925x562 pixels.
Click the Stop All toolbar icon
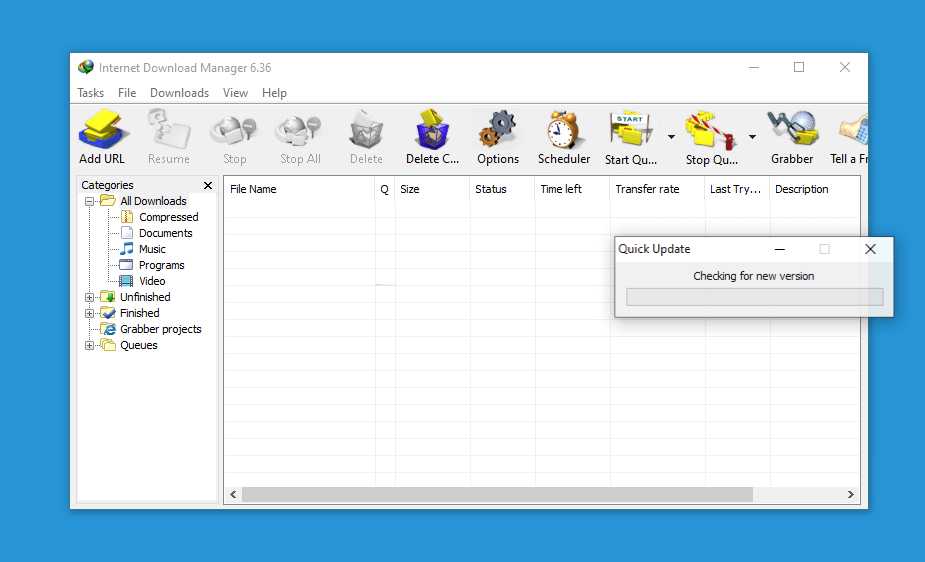point(300,130)
